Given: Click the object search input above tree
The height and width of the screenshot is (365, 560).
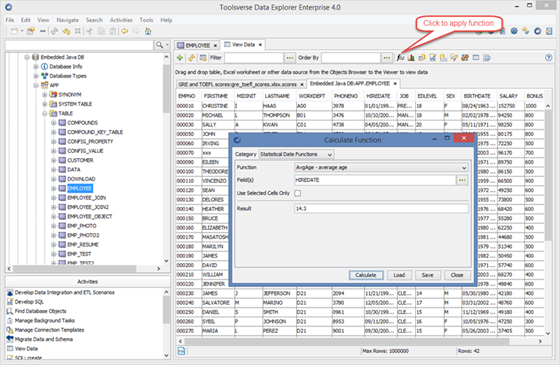Looking at the screenshot, I should [x=79, y=45].
